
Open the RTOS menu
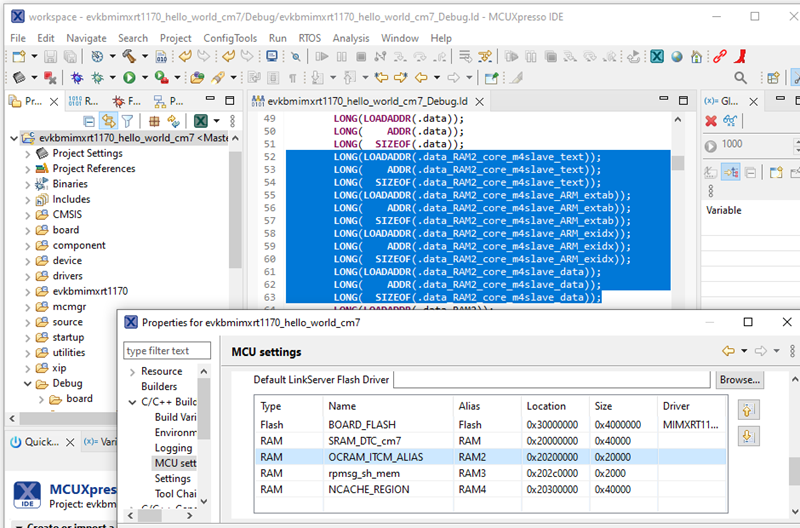coord(310,38)
